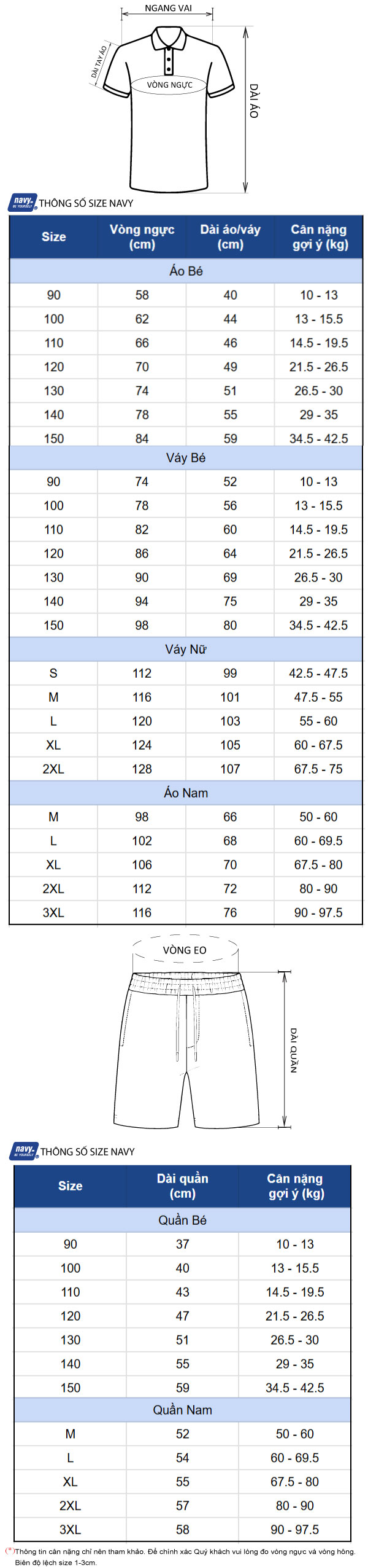
Task: Select the Áo Bé section header
Action: [x=186, y=271]
